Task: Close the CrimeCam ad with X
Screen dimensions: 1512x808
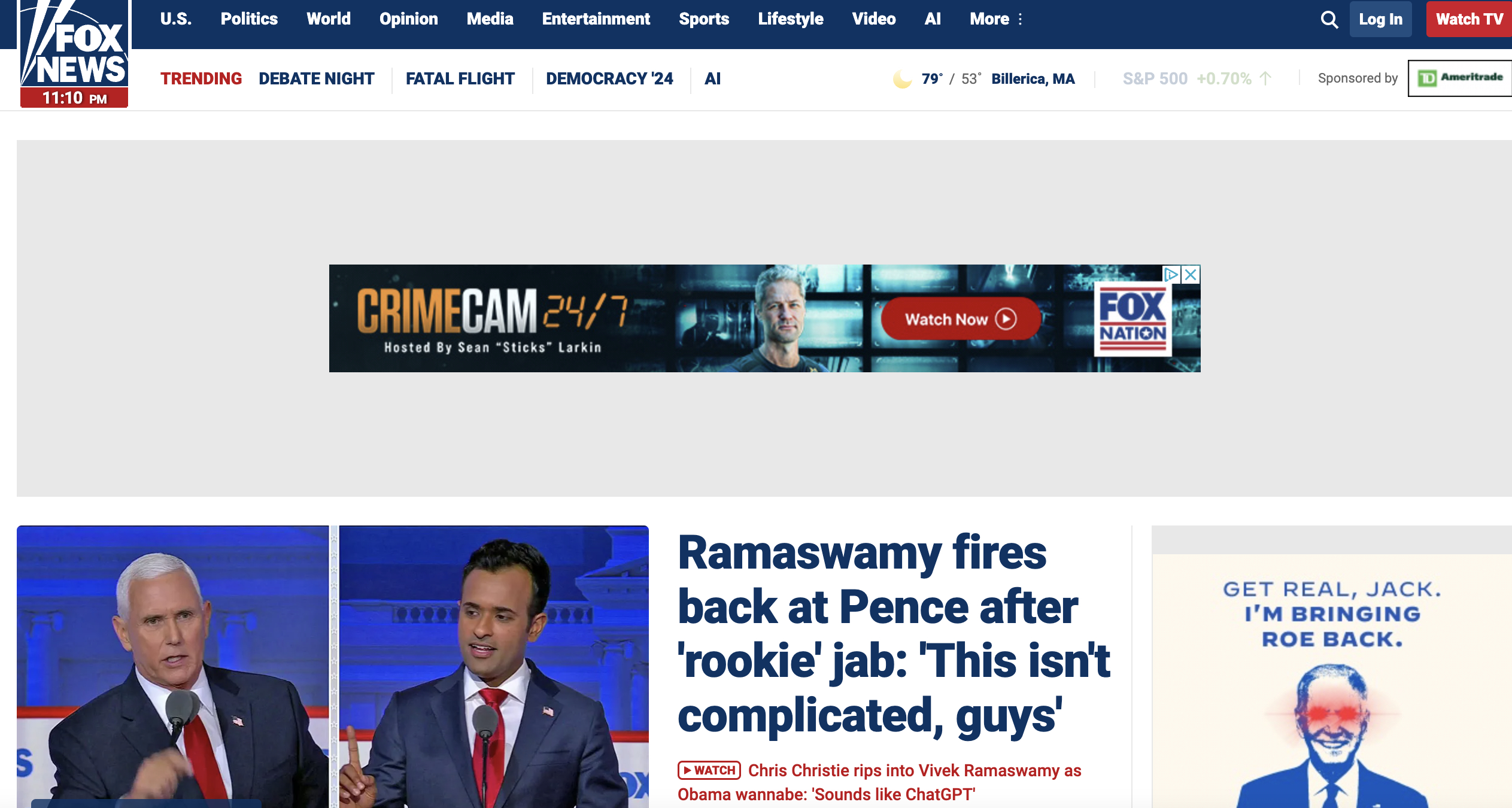Action: click(1191, 274)
